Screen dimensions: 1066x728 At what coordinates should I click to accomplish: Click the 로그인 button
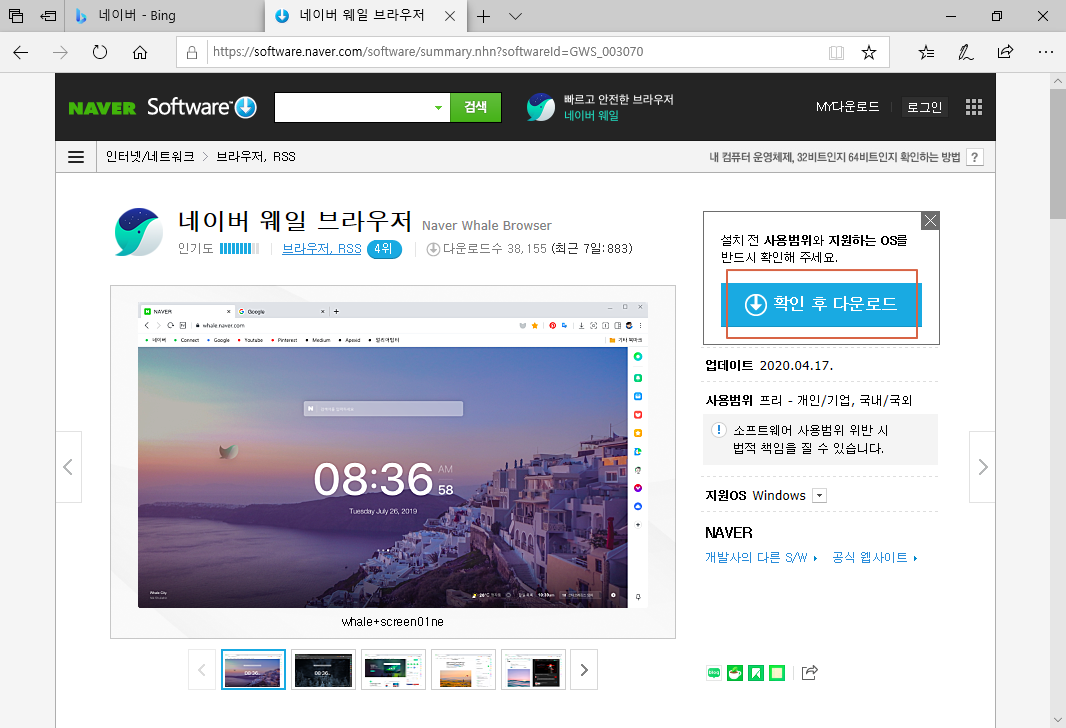pyautogui.click(x=925, y=107)
